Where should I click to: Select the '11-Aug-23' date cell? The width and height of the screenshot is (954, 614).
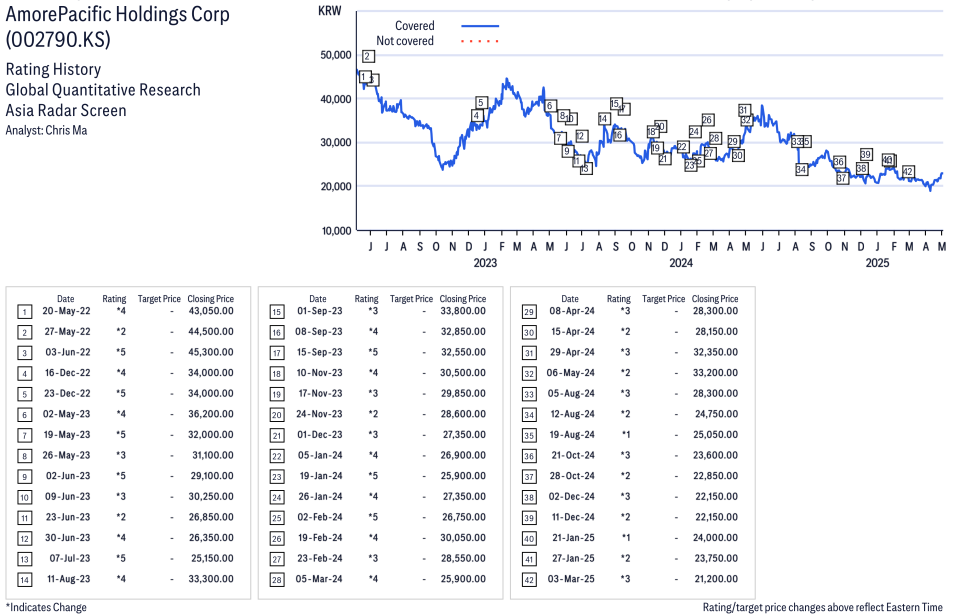(69, 579)
